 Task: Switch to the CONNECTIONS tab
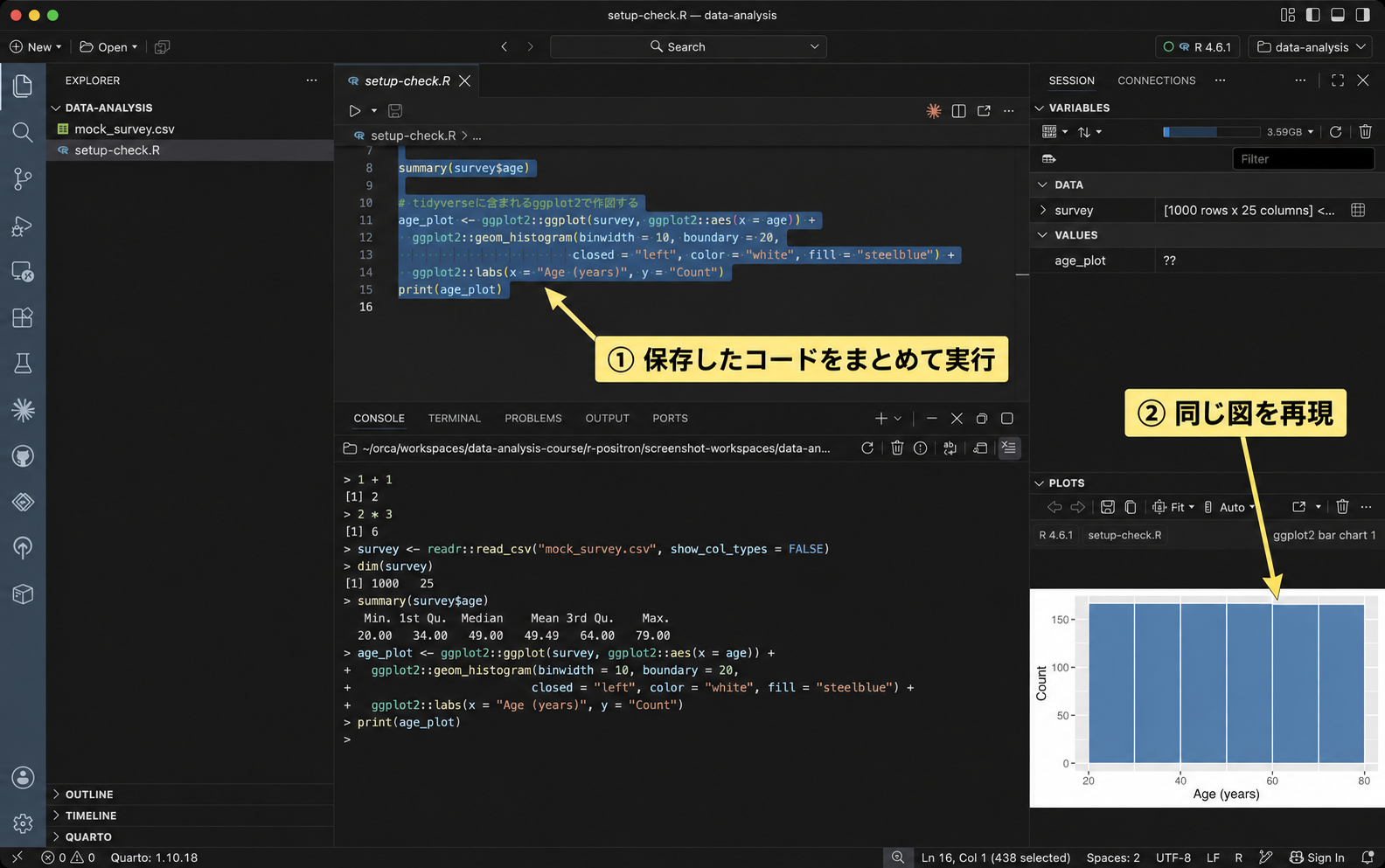tap(1156, 80)
